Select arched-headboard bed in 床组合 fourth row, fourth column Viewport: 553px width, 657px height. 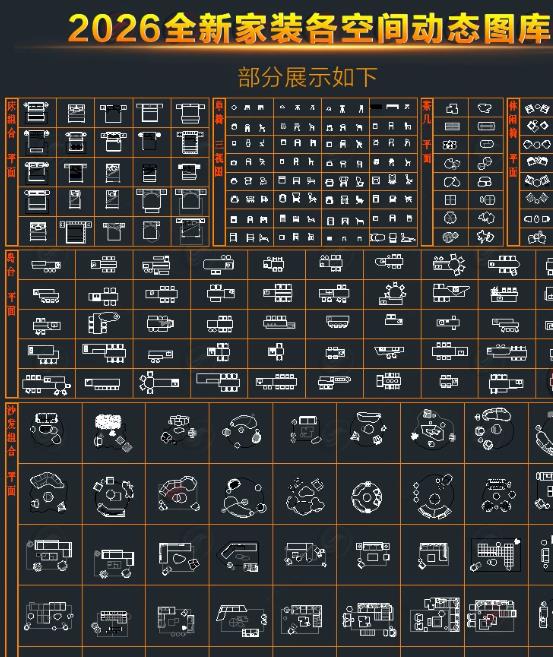(151, 200)
